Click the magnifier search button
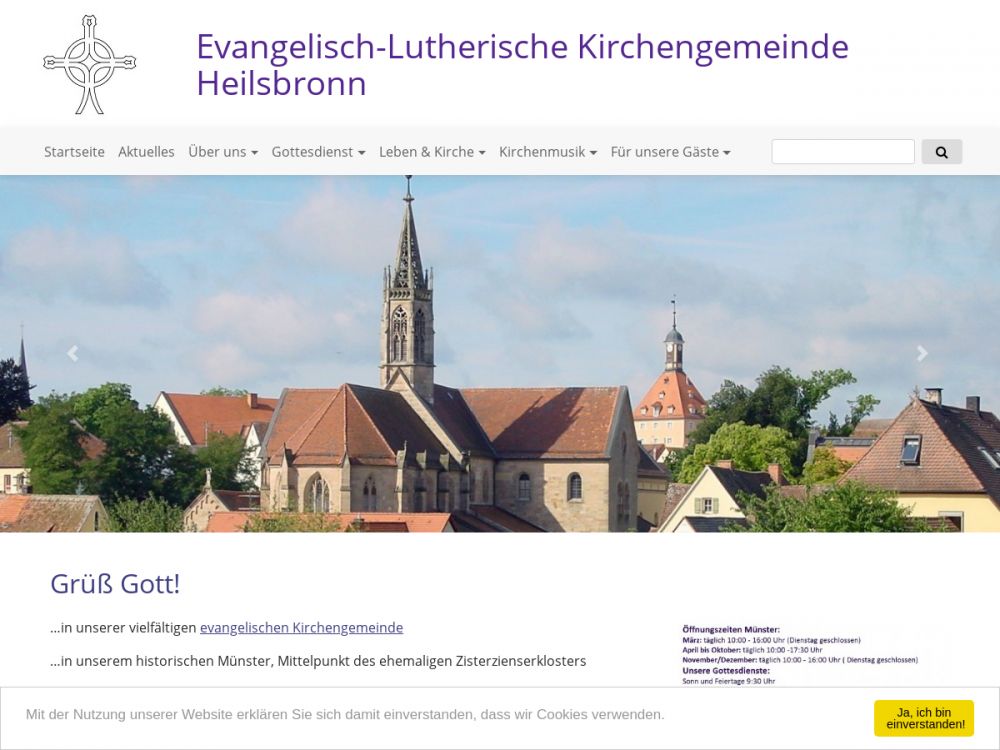 point(941,152)
